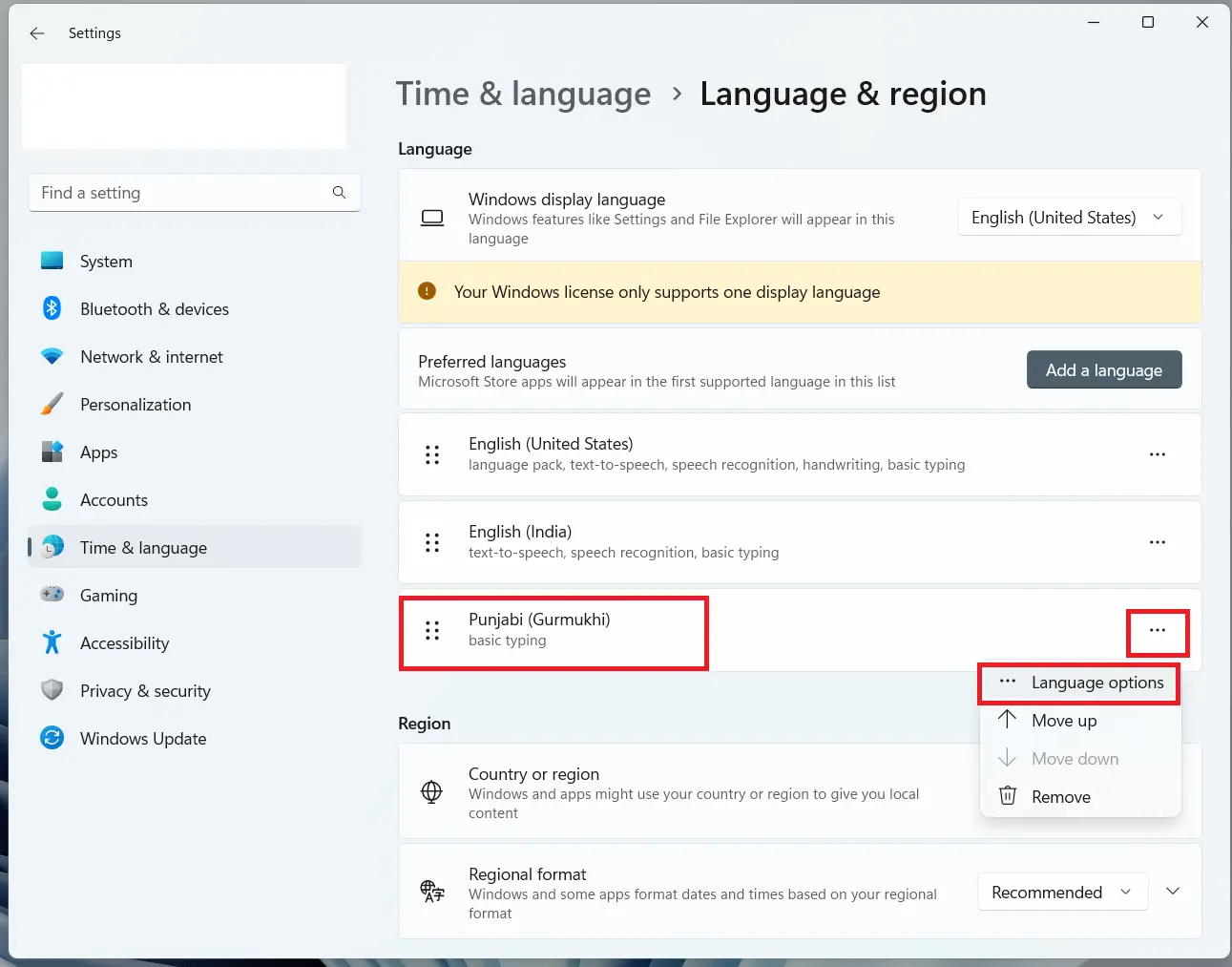1232x967 pixels.
Task: Select Remove in the context menu
Action: point(1080,797)
